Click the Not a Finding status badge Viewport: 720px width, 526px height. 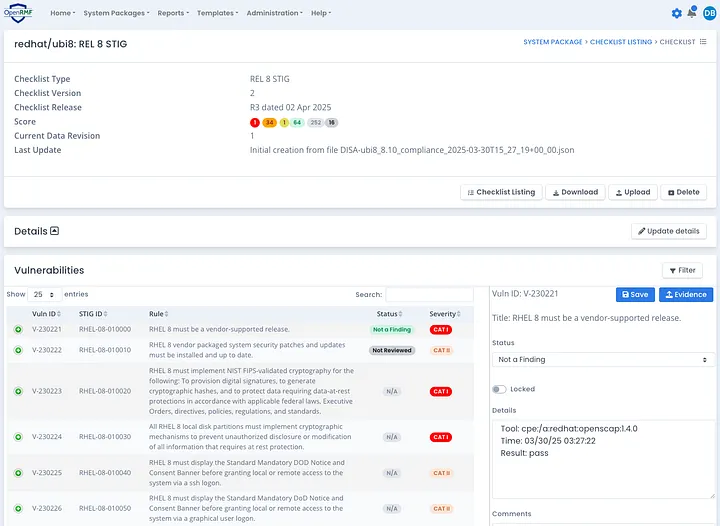392,330
